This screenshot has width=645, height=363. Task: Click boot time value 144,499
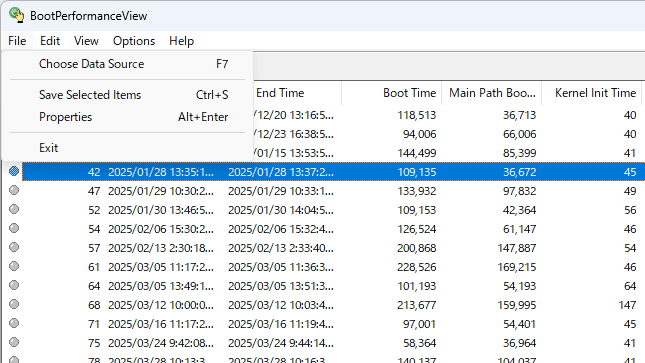pos(416,153)
